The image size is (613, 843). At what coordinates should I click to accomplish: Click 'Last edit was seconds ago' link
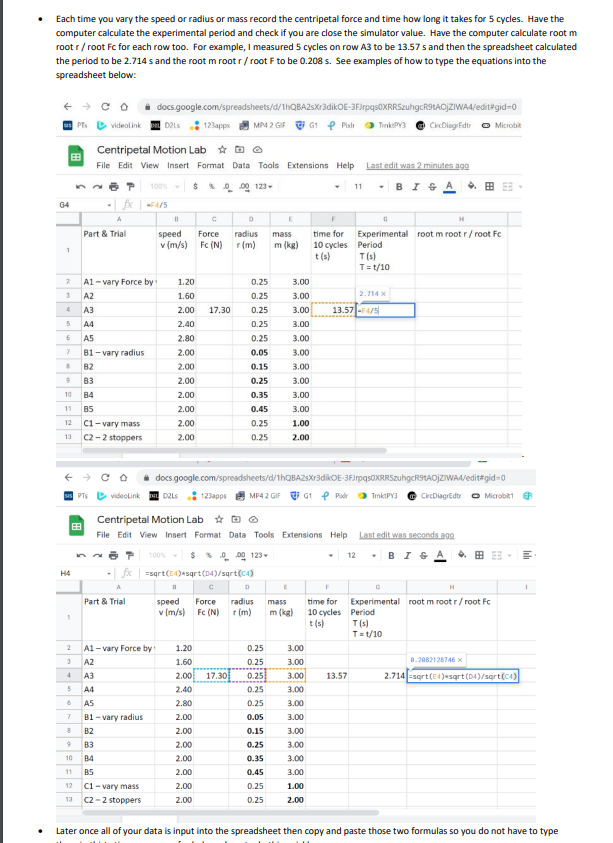point(407,535)
